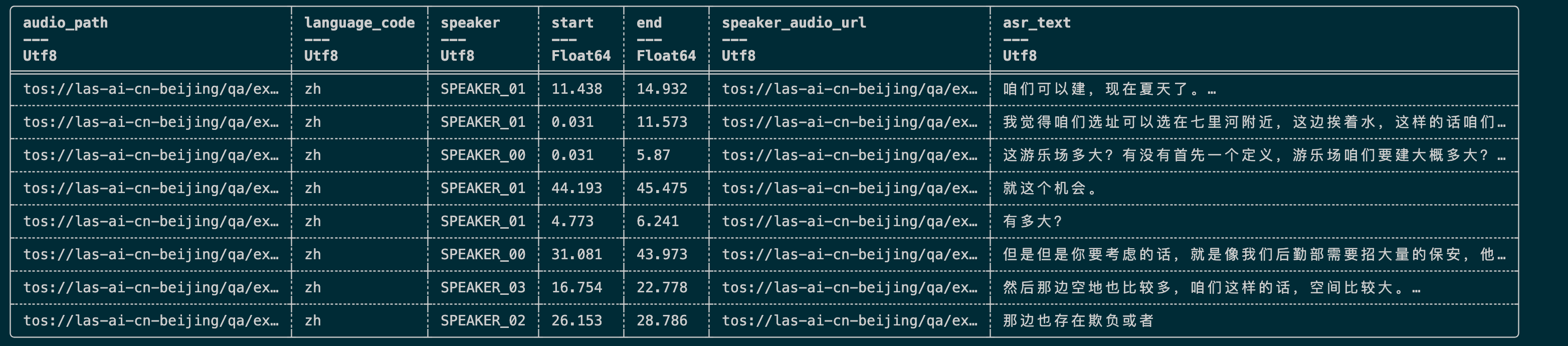Select the speaker column header
1568x346 pixels.
pyautogui.click(x=470, y=23)
